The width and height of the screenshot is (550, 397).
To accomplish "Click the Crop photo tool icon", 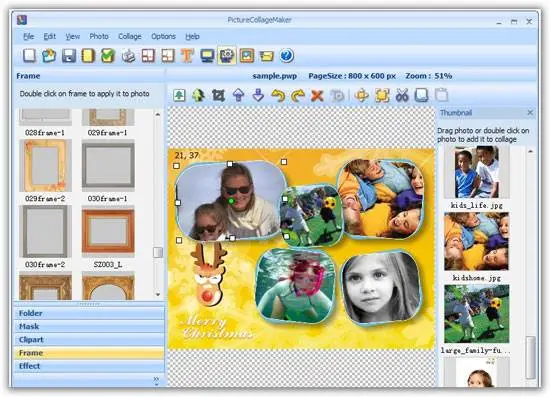I will click(x=218, y=95).
